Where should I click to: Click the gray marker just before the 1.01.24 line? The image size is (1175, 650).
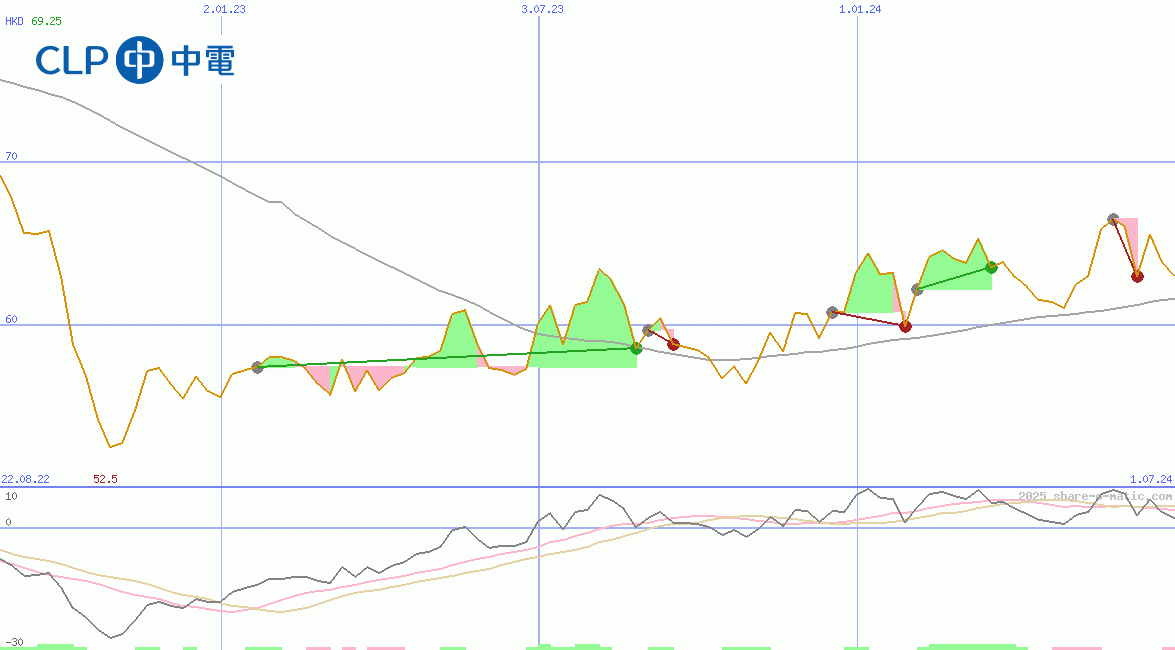click(832, 313)
